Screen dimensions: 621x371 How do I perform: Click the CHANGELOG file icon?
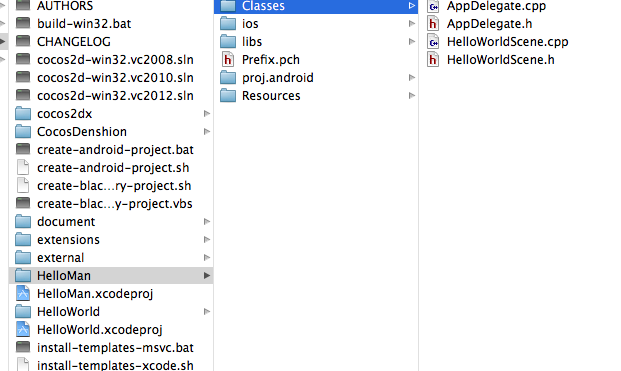[x=23, y=41]
